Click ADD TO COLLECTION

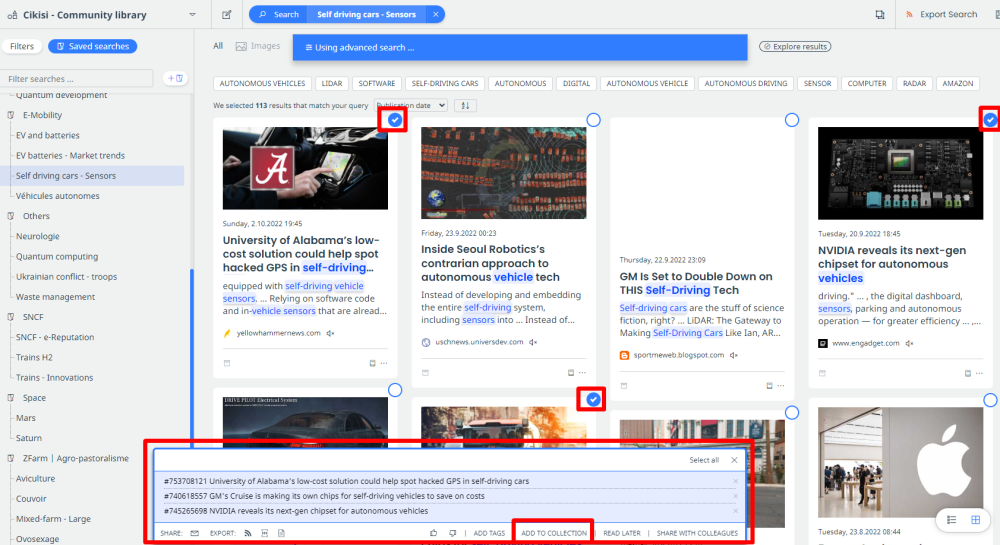pyautogui.click(x=554, y=533)
